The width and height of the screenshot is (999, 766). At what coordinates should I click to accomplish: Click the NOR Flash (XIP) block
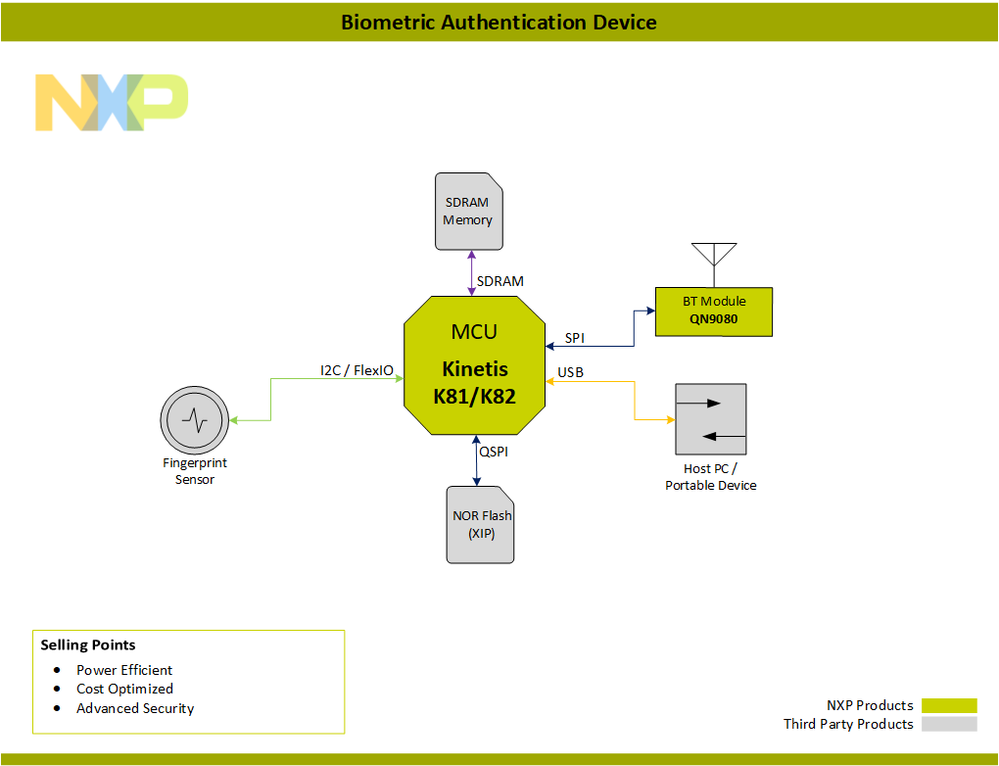[480, 525]
